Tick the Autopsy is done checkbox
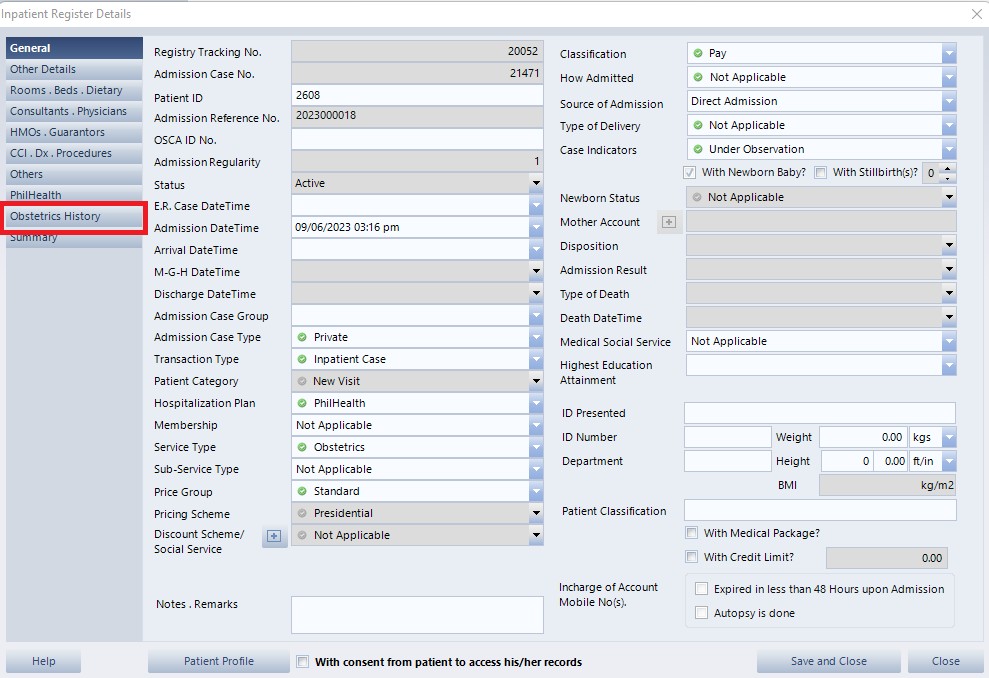Image resolution: width=989 pixels, height=678 pixels. pyautogui.click(x=702, y=613)
